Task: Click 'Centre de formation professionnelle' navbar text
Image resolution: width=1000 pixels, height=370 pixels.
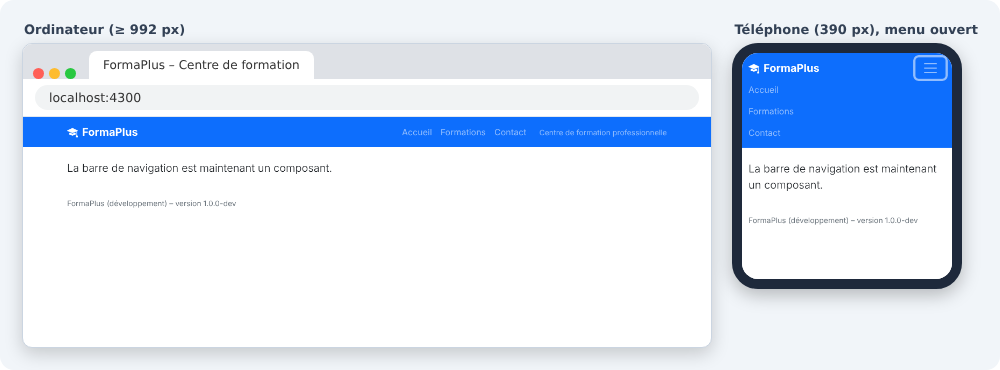Action: click(x=603, y=133)
